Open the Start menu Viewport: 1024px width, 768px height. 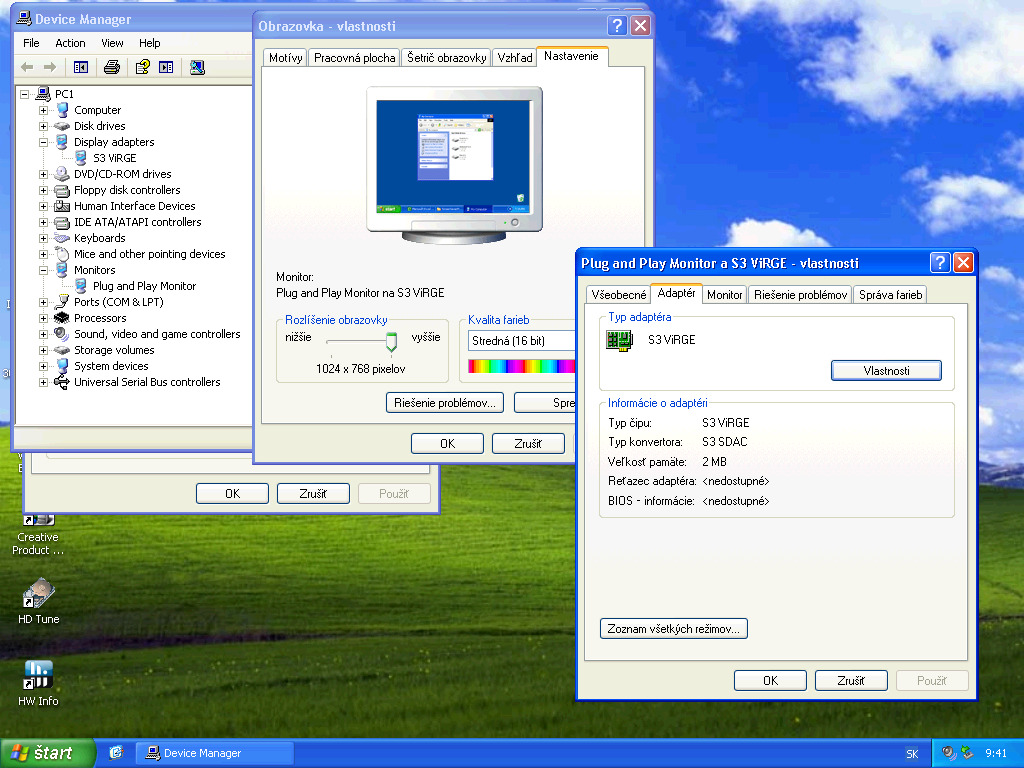pos(48,753)
